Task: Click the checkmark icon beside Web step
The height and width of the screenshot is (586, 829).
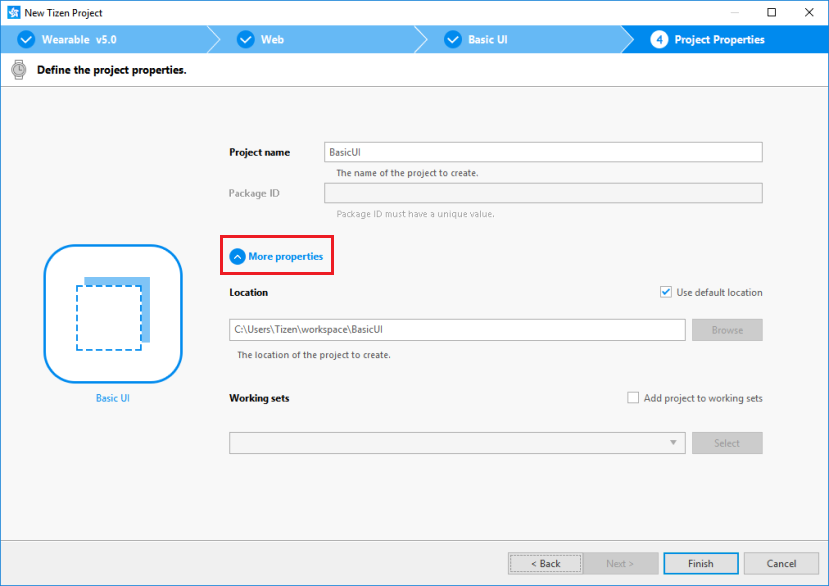Action: (245, 40)
